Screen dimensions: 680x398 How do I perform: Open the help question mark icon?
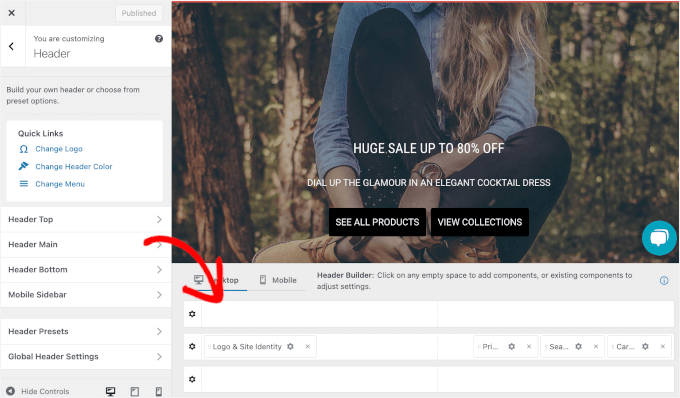click(159, 39)
